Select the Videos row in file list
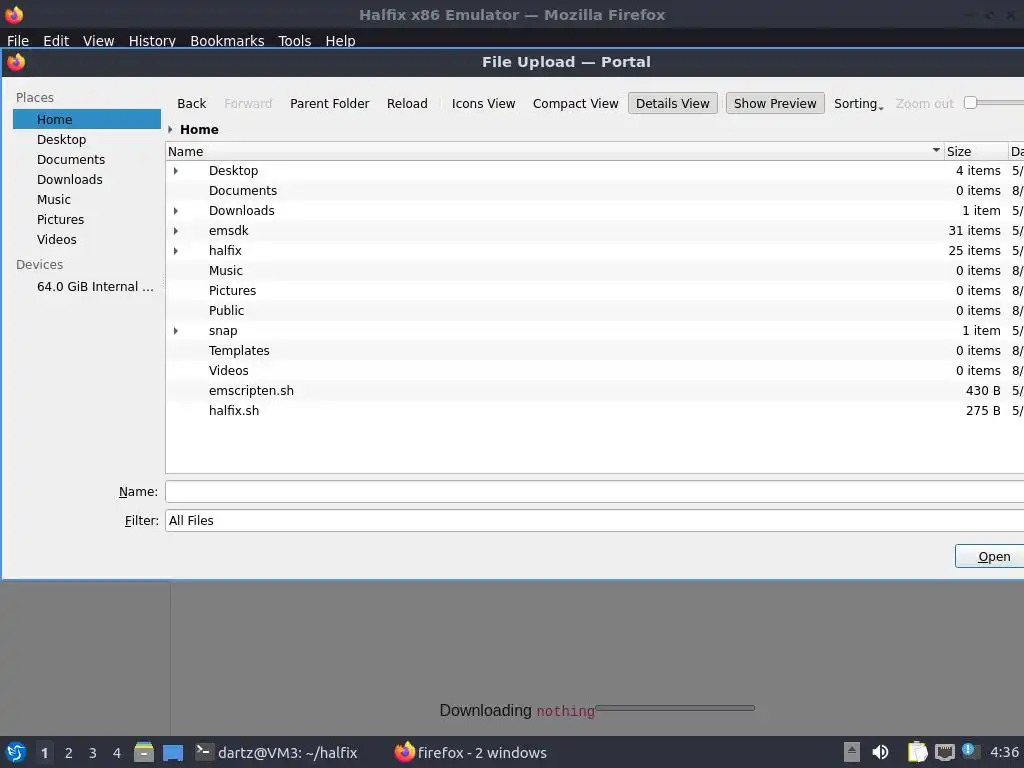This screenshot has width=1024, height=768. (x=594, y=371)
